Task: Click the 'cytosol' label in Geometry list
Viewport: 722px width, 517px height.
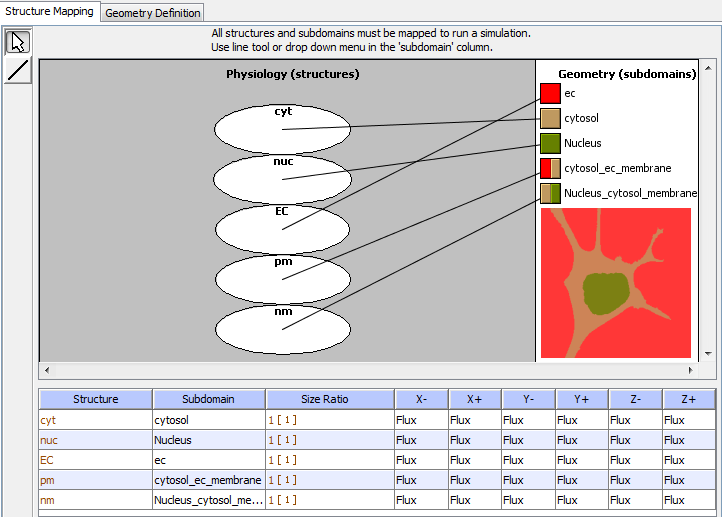Action: pyautogui.click(x=581, y=118)
